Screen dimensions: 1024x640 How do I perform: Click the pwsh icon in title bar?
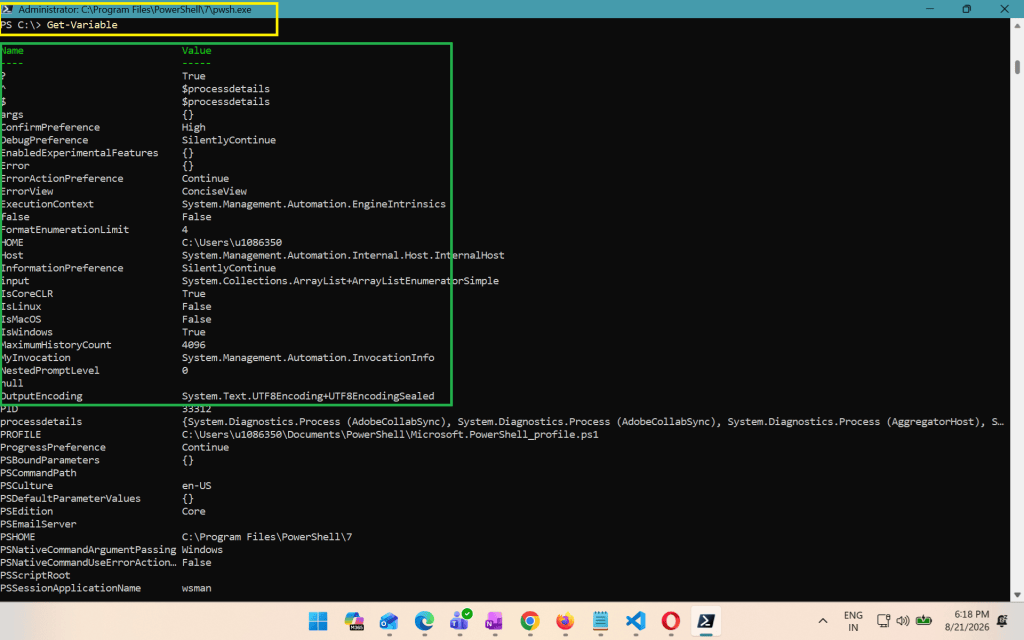[x=7, y=9]
